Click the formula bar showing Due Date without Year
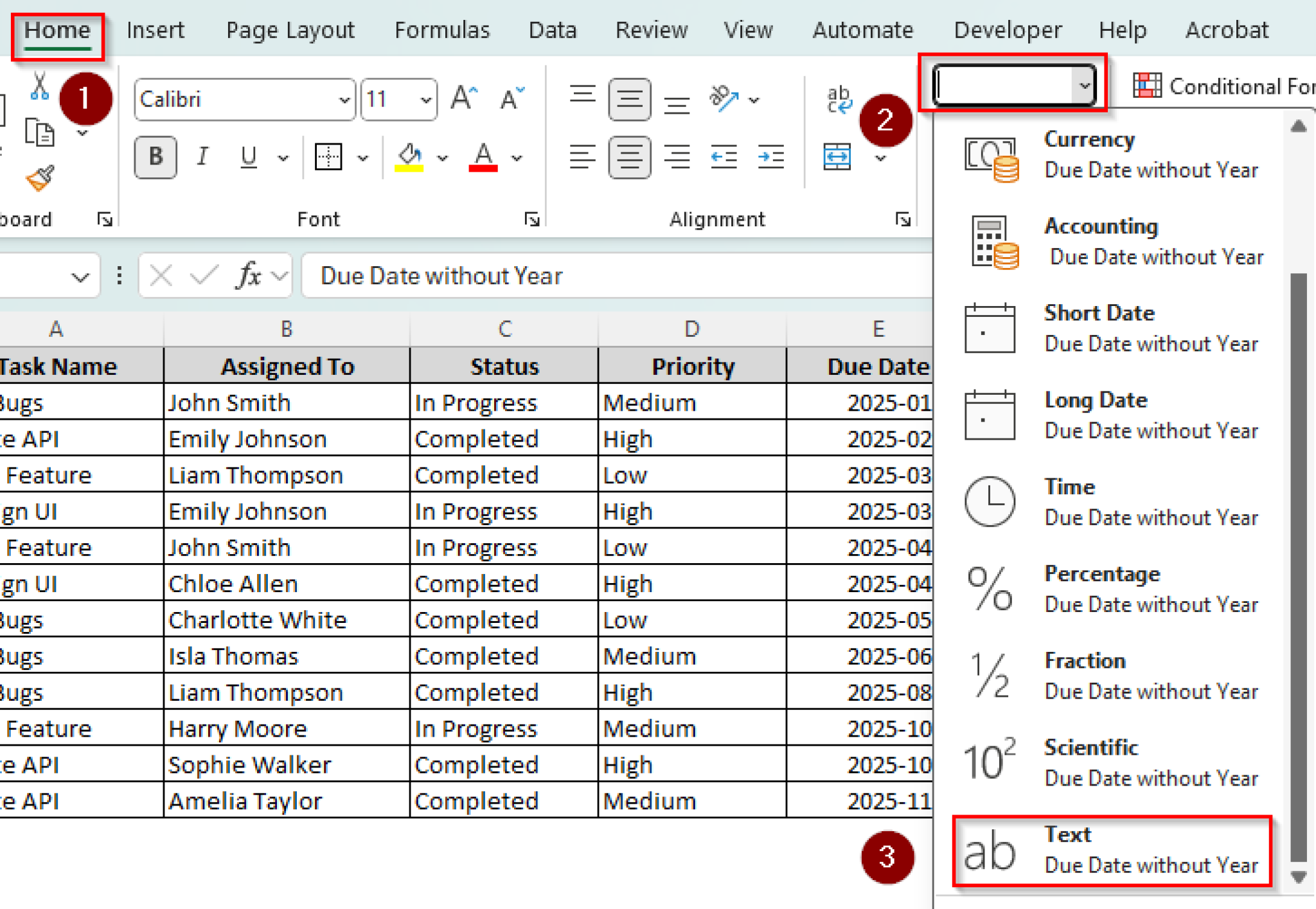The height and width of the screenshot is (909, 1316). tap(578, 276)
